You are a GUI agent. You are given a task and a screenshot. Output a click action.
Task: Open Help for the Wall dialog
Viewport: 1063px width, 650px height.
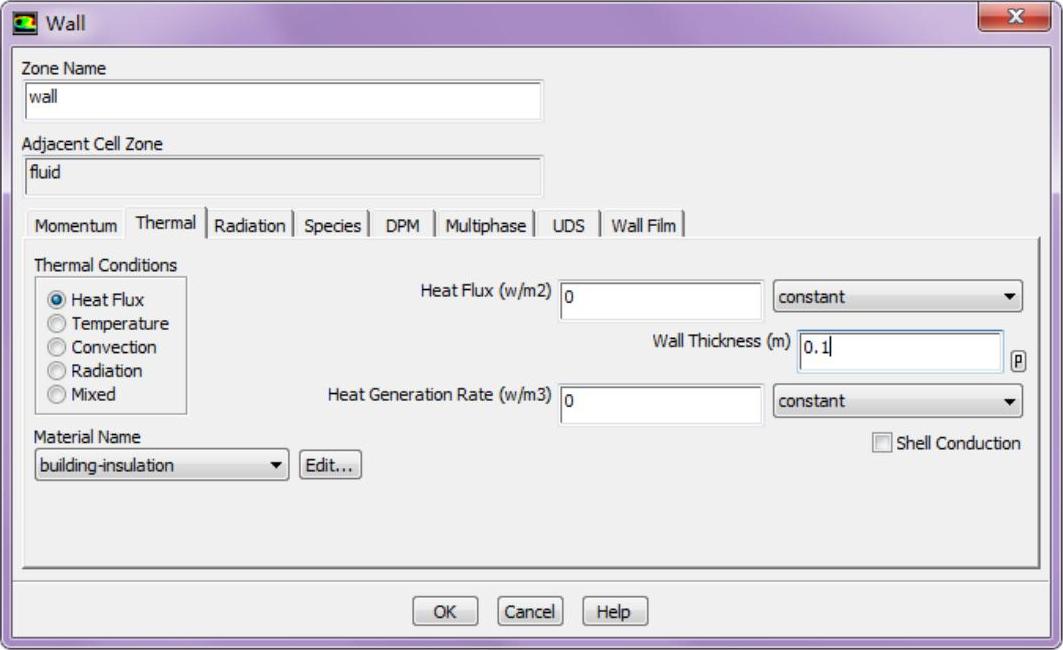pos(614,611)
